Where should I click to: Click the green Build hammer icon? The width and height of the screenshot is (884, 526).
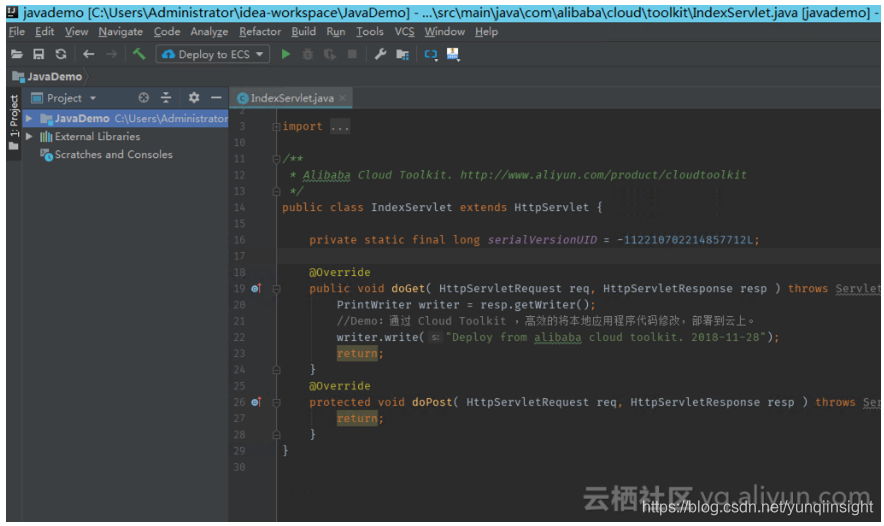[x=139, y=54]
